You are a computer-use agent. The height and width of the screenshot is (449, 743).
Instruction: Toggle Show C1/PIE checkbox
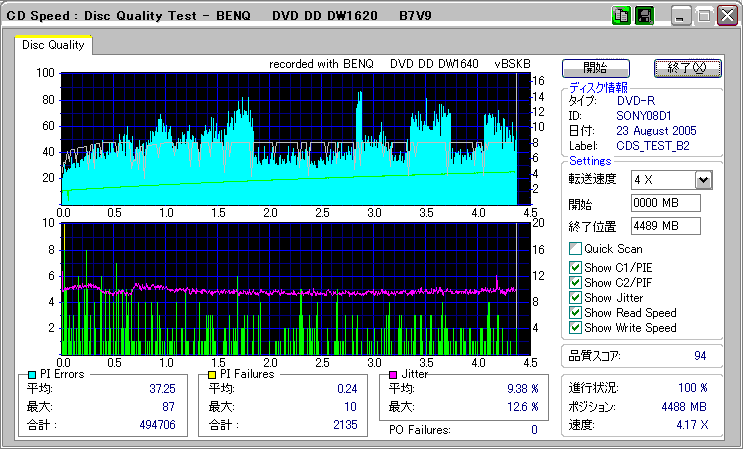(575, 268)
